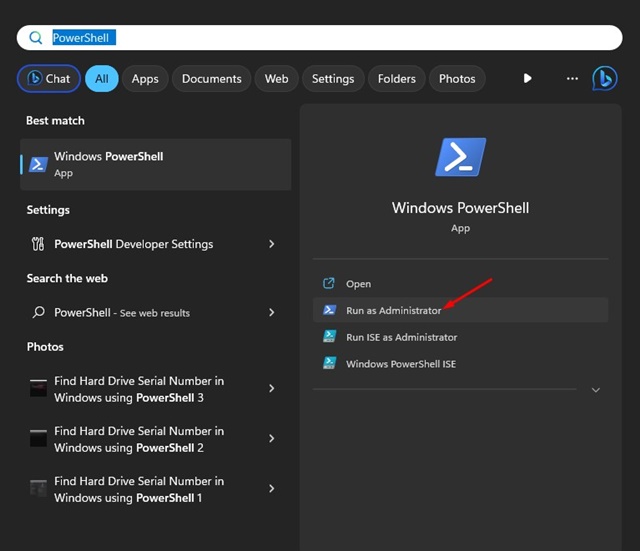The height and width of the screenshot is (551, 640).
Task: Open the Bing Chat filter
Action: click(x=49, y=78)
